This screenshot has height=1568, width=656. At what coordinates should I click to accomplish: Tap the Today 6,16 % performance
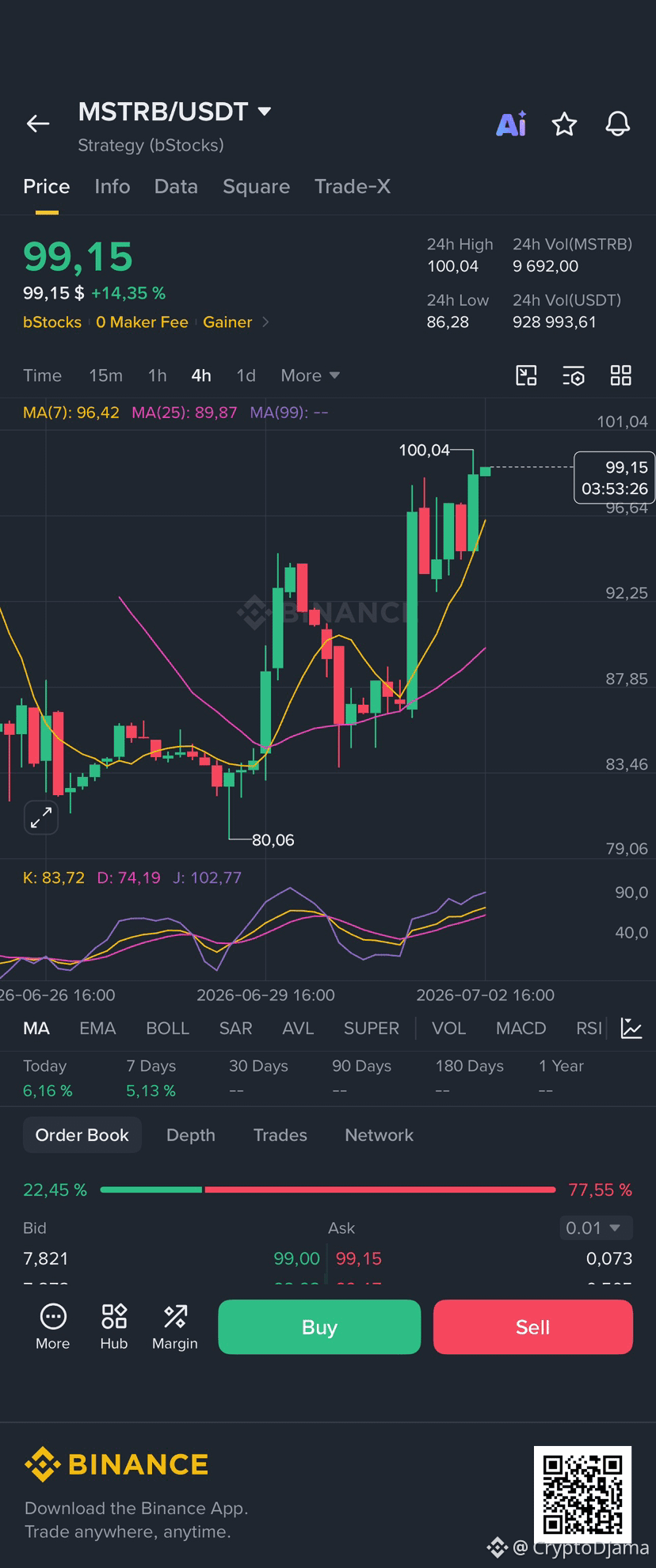click(48, 1079)
